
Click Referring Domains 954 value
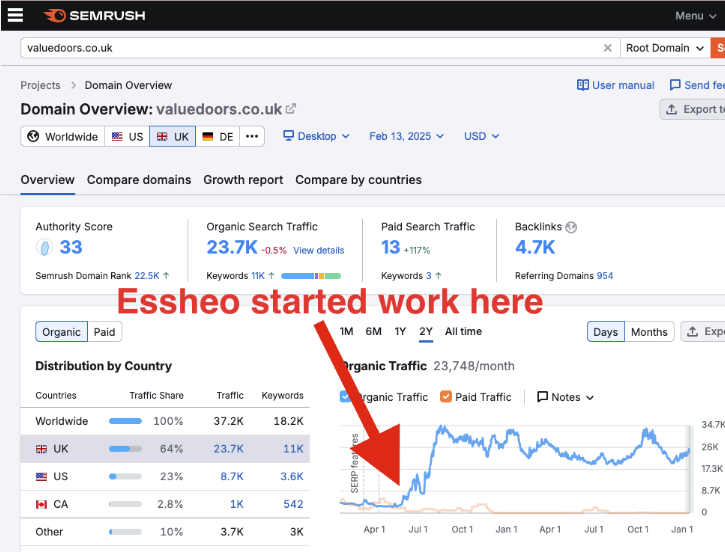[x=605, y=276]
